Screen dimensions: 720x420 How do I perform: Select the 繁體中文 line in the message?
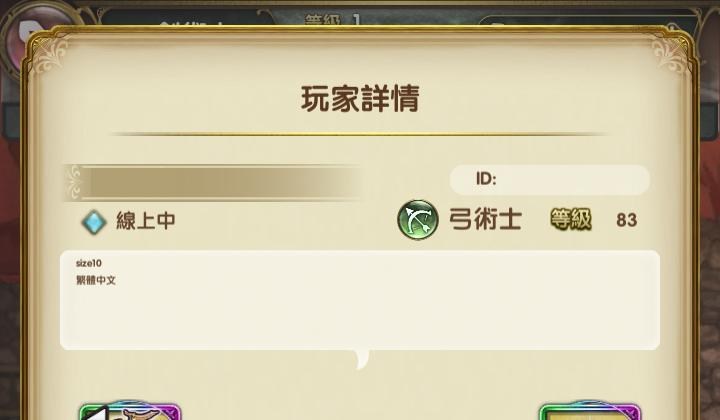pyautogui.click(x=96, y=280)
